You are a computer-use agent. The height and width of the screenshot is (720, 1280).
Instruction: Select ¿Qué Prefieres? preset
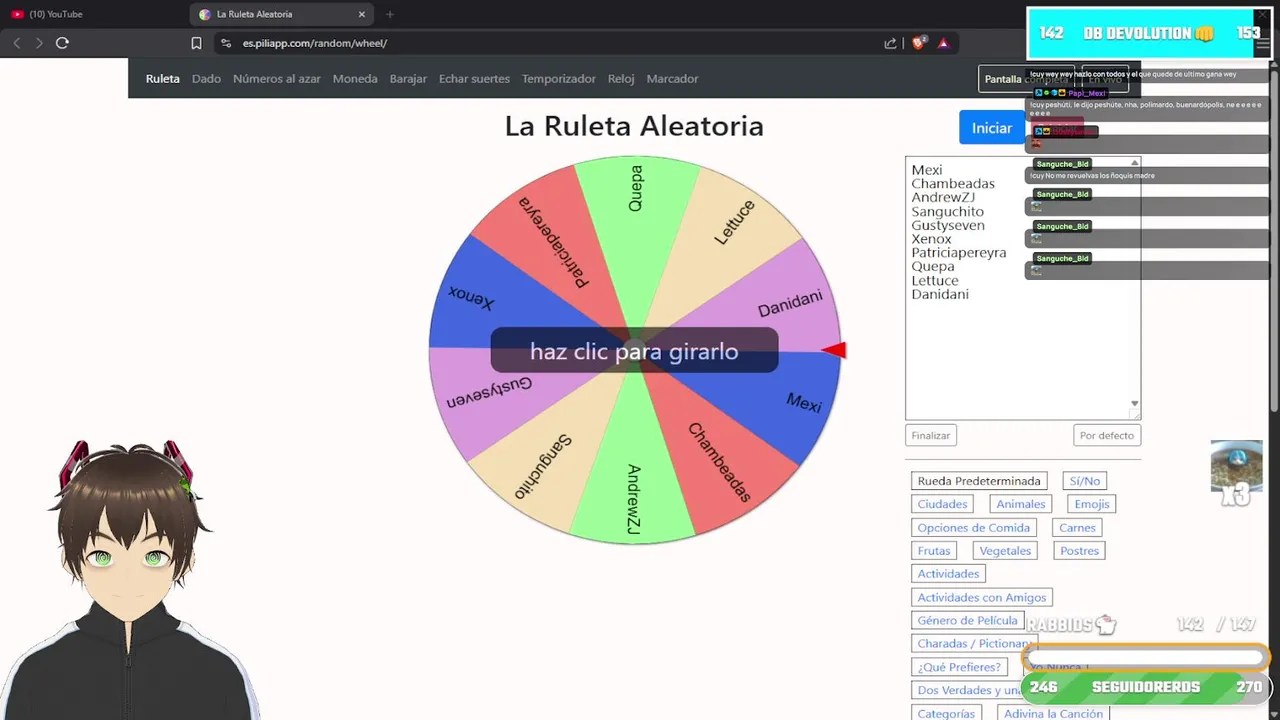click(959, 667)
